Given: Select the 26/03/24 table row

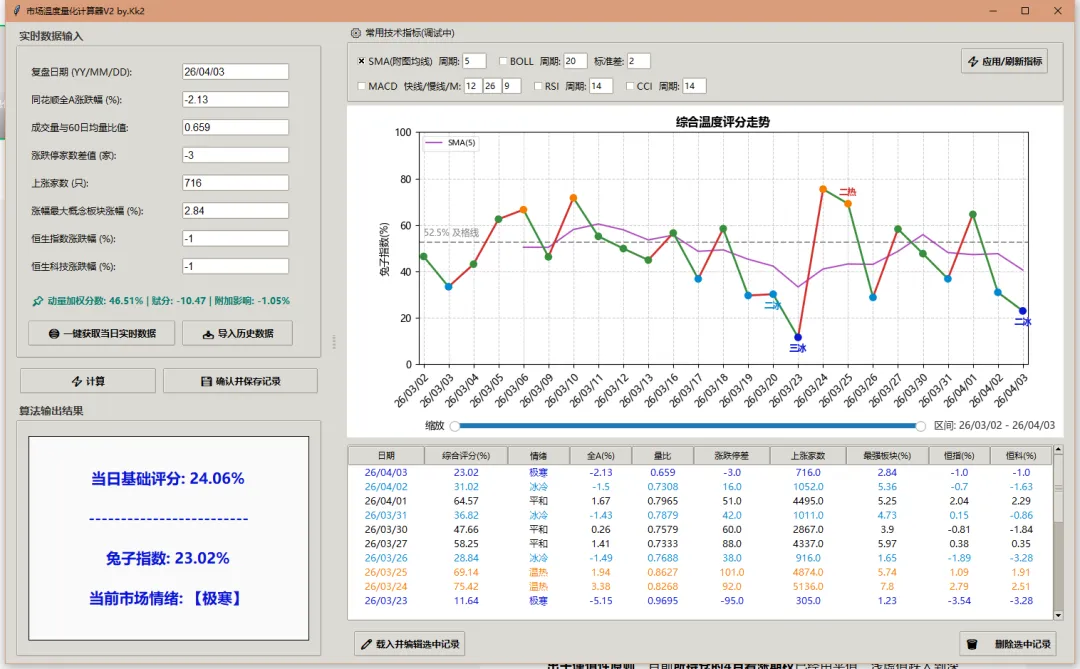Looking at the screenshot, I should pos(700,586).
